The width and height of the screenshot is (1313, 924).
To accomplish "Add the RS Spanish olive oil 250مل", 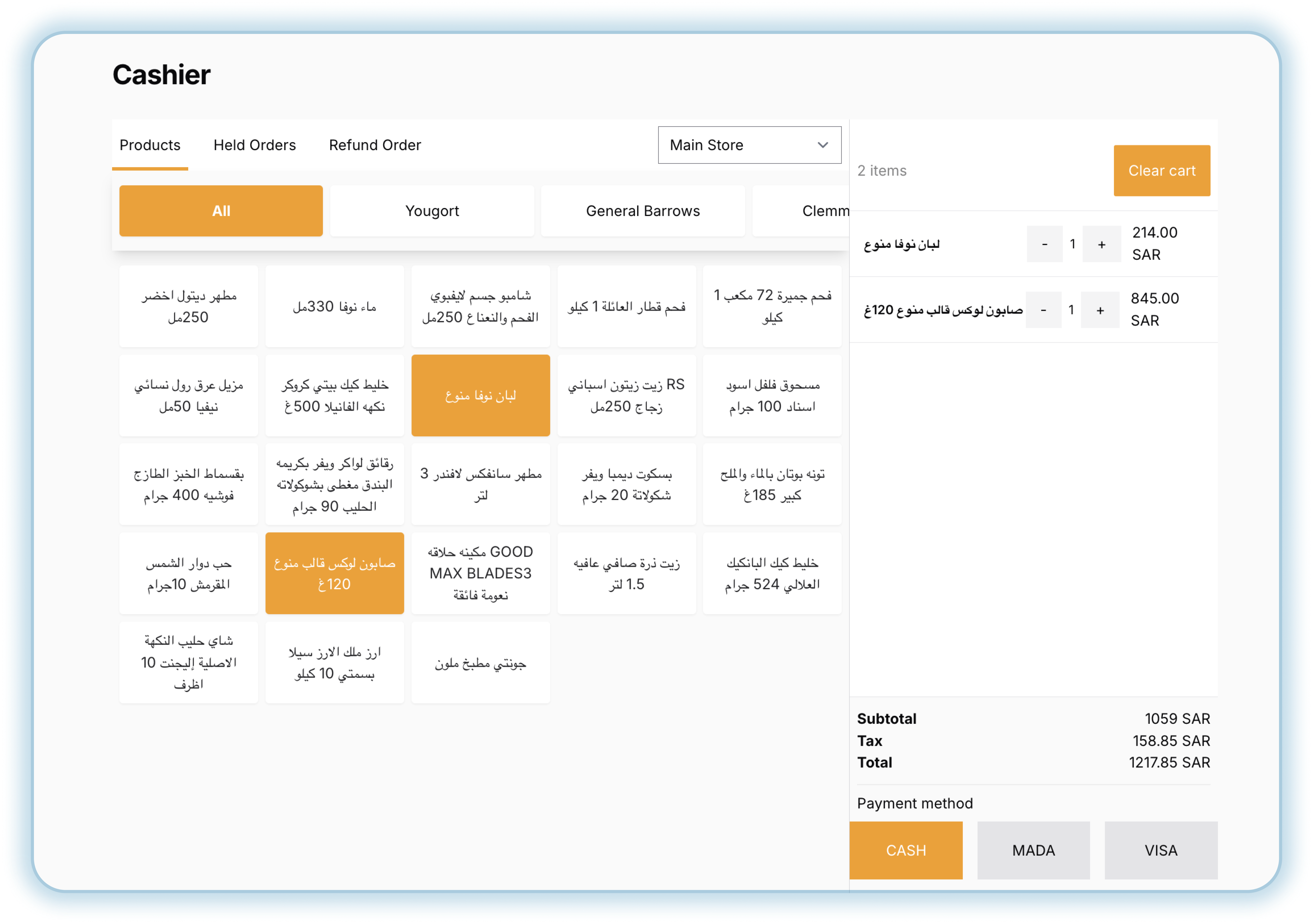I will coord(626,395).
